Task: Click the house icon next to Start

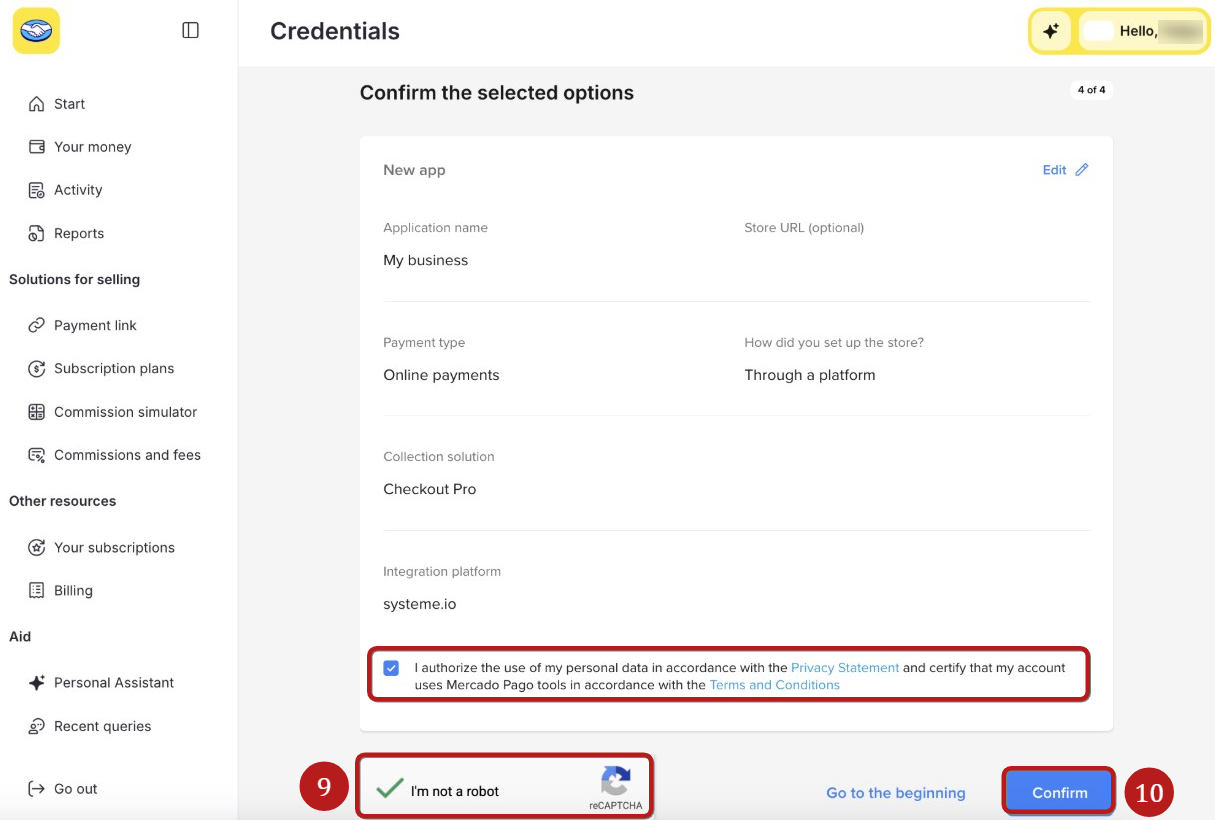Action: 37,104
